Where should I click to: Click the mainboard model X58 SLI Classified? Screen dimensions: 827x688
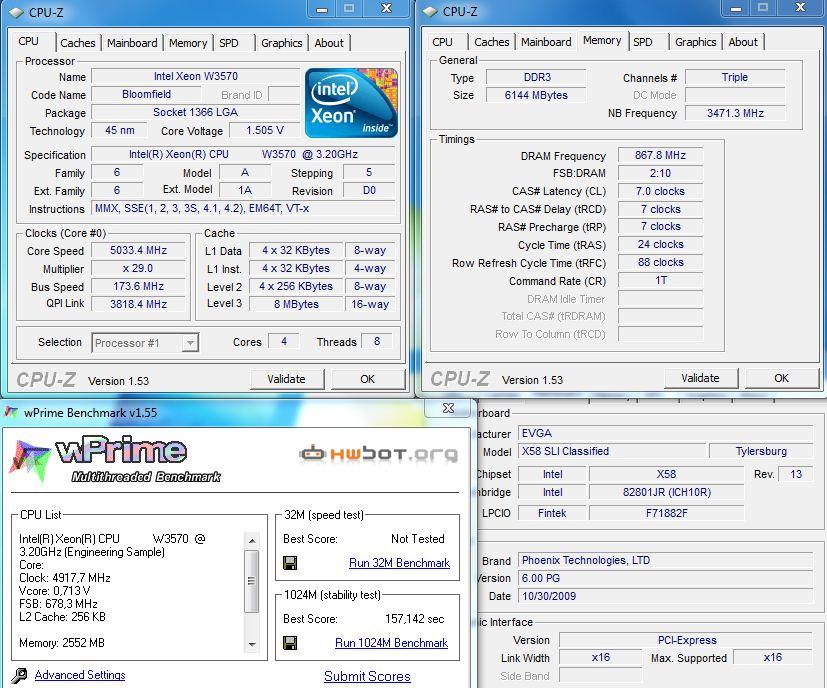coord(612,452)
